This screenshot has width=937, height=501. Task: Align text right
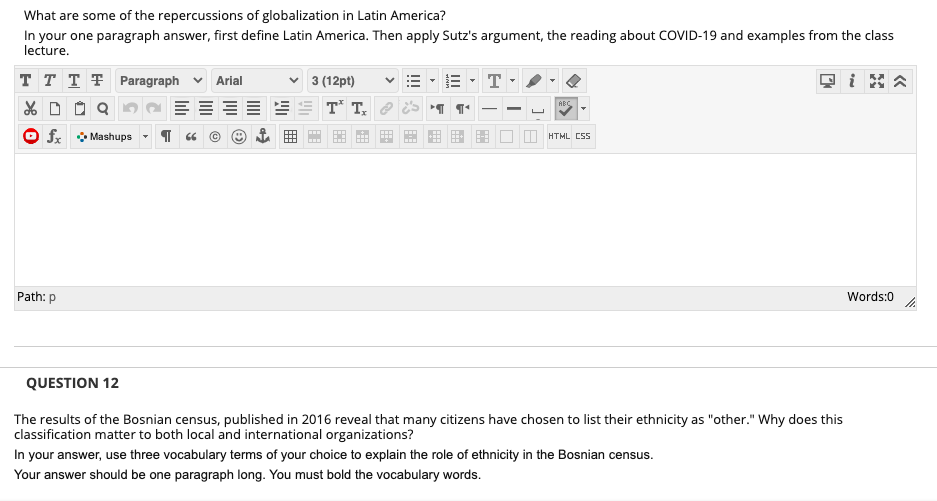click(x=229, y=108)
